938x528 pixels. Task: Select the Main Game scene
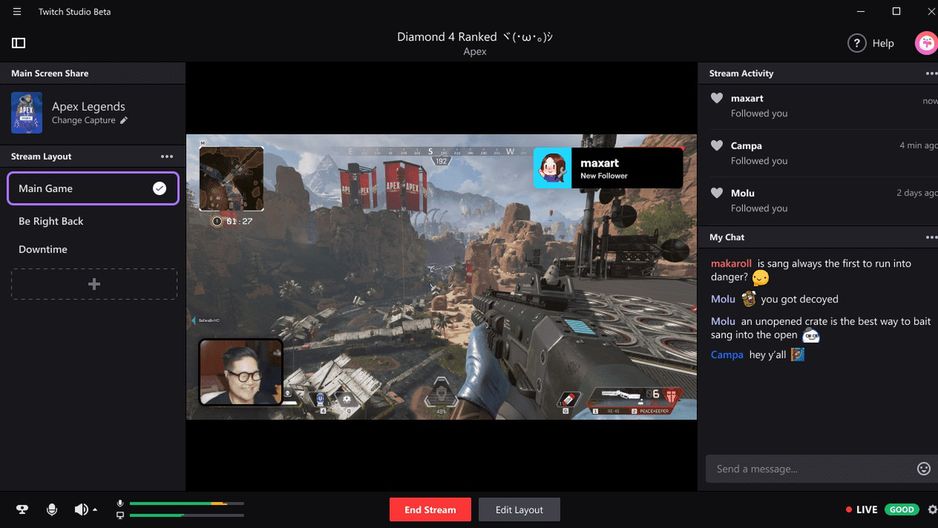point(93,188)
